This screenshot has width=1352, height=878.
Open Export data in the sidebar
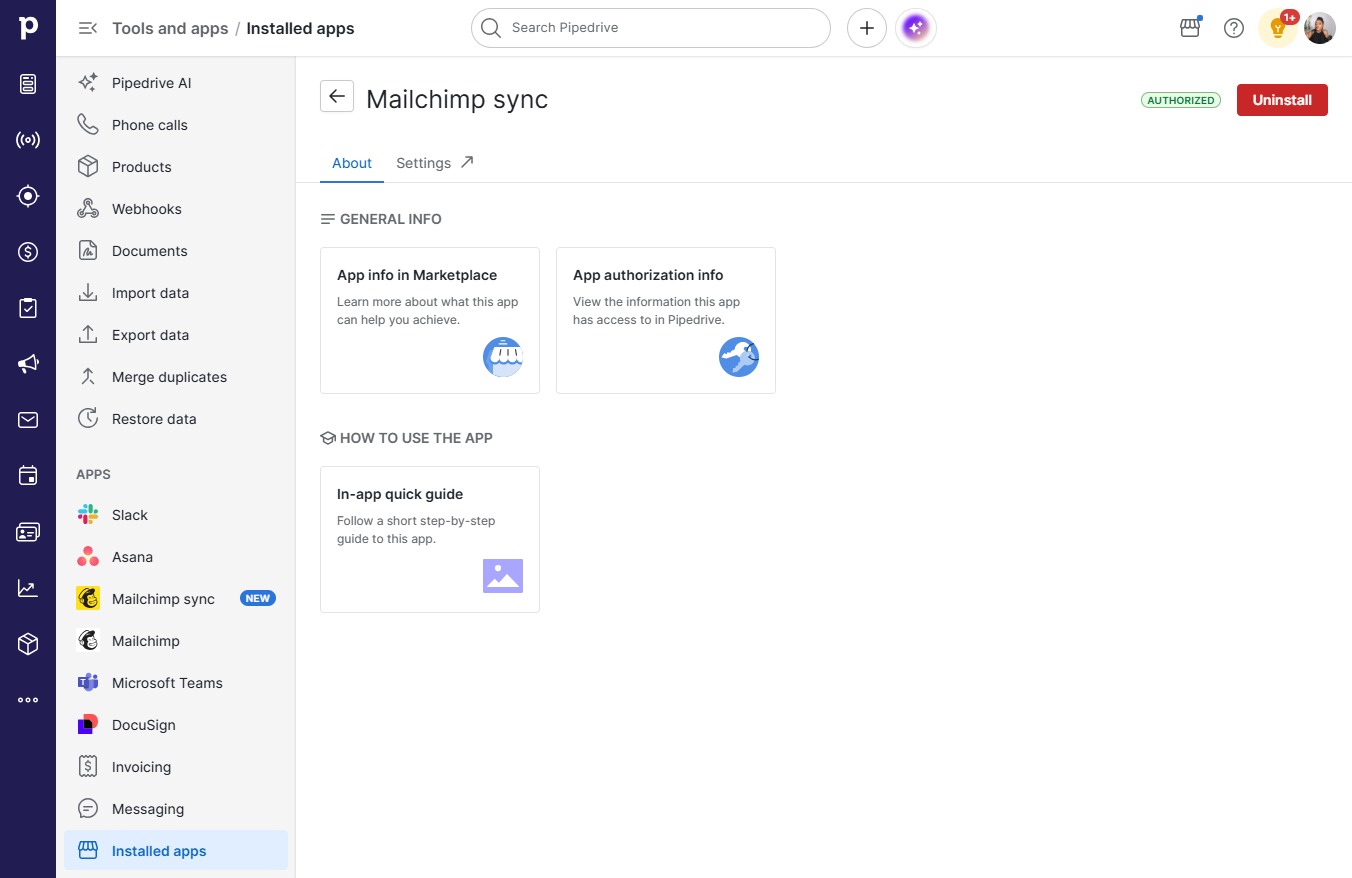[x=176, y=335]
